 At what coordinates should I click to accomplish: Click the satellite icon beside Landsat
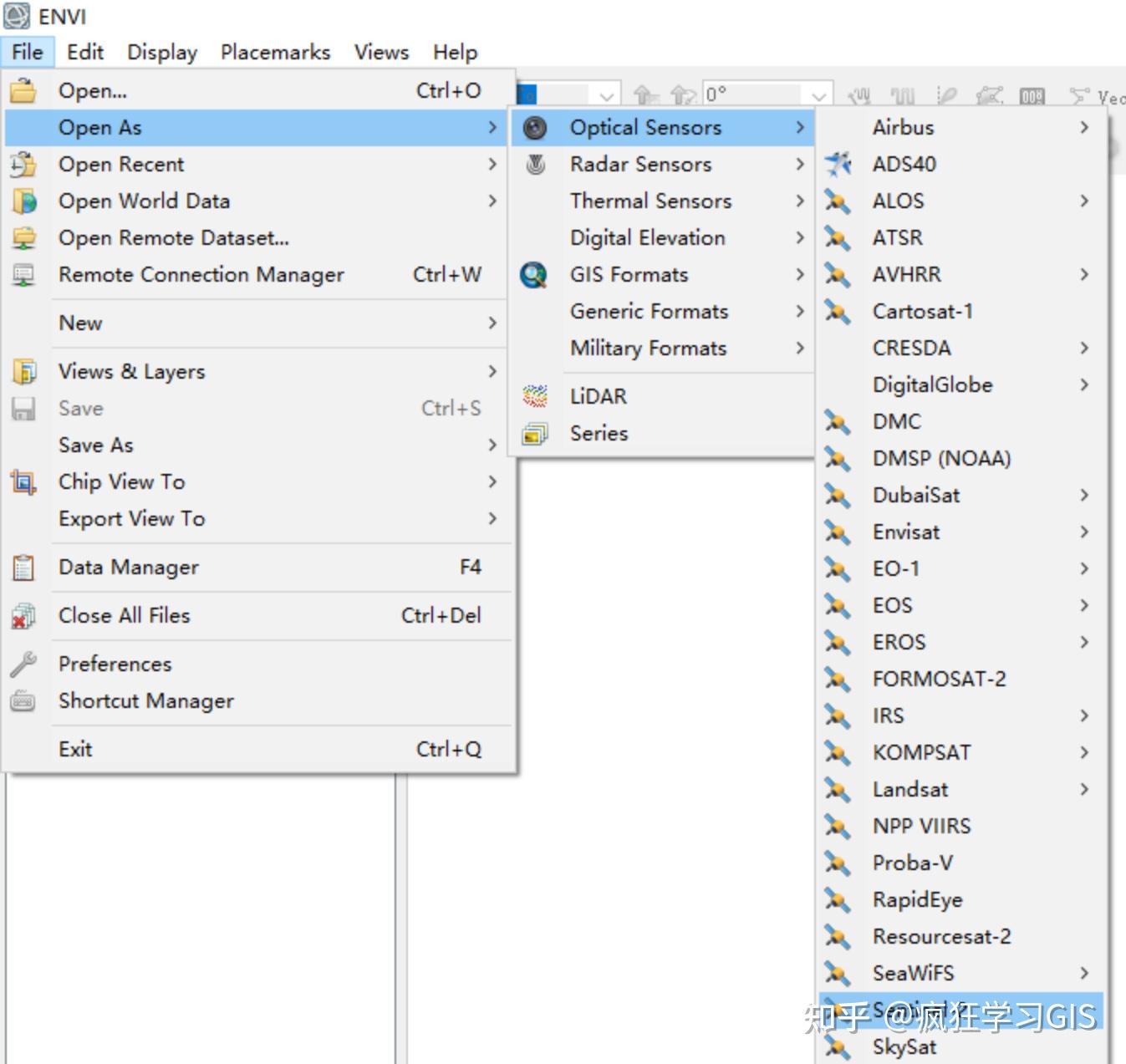click(838, 789)
